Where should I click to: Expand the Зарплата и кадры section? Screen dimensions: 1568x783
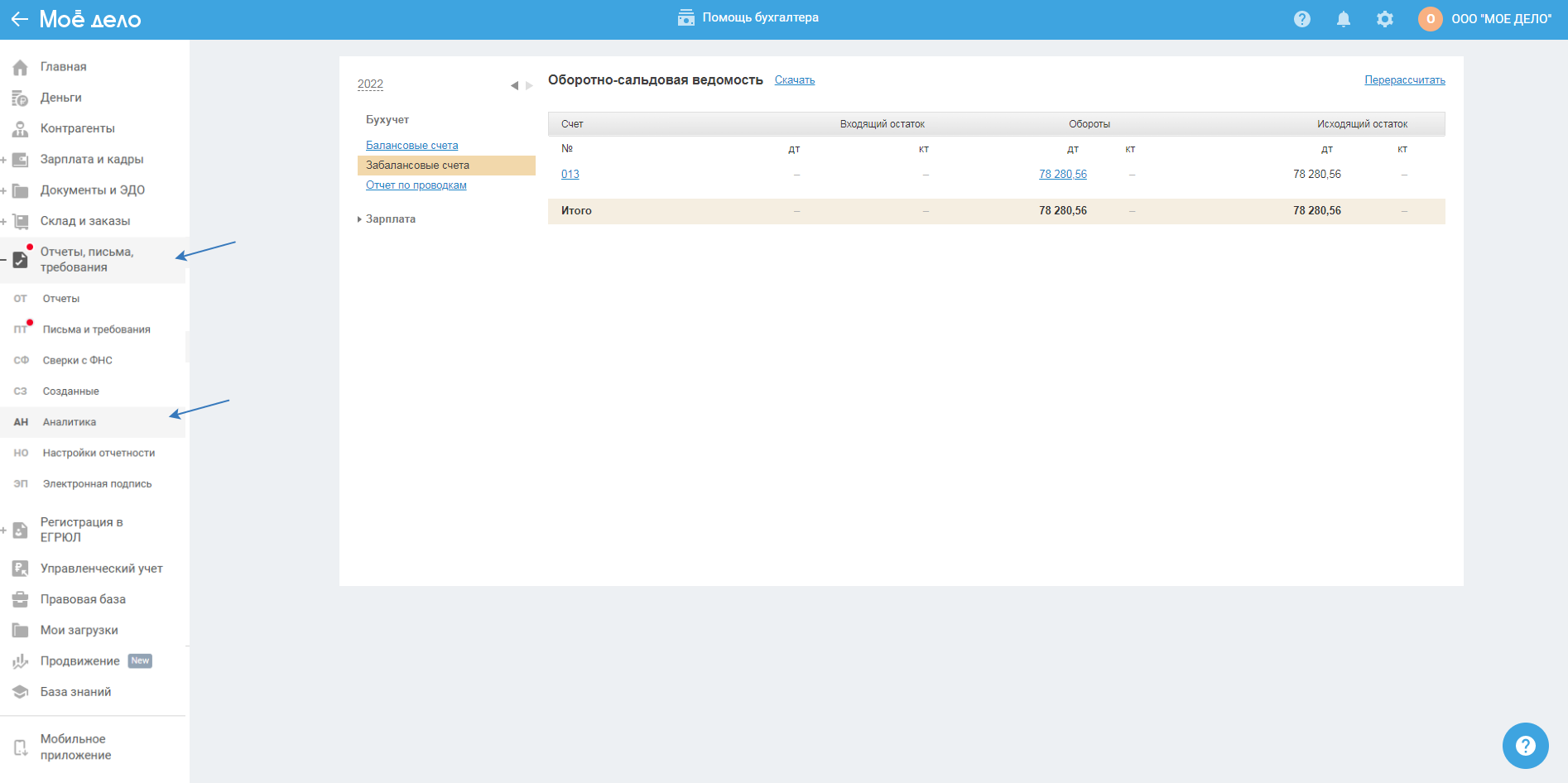pos(4,160)
